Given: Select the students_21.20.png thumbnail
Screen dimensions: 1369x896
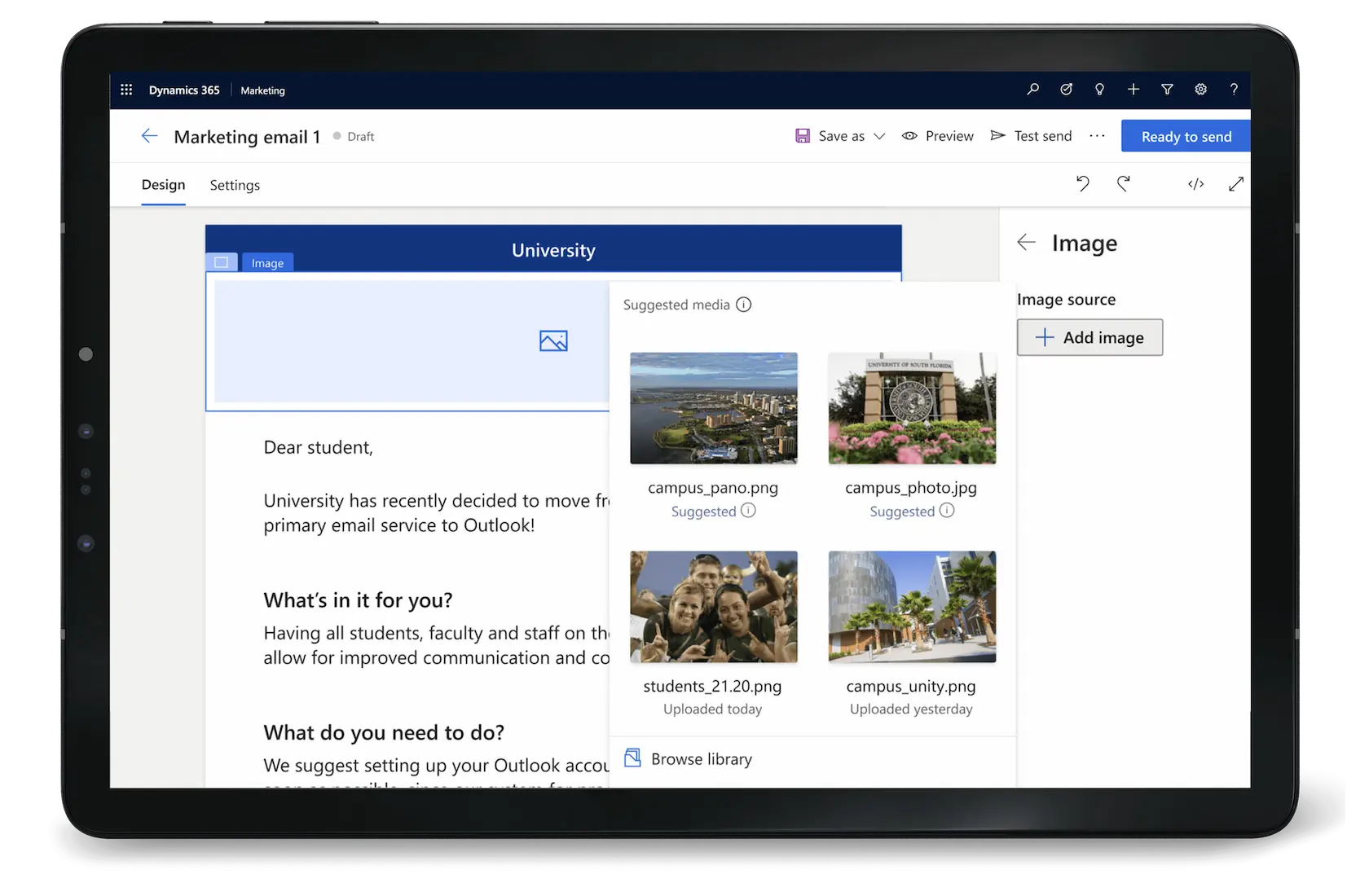Looking at the screenshot, I should pos(714,607).
